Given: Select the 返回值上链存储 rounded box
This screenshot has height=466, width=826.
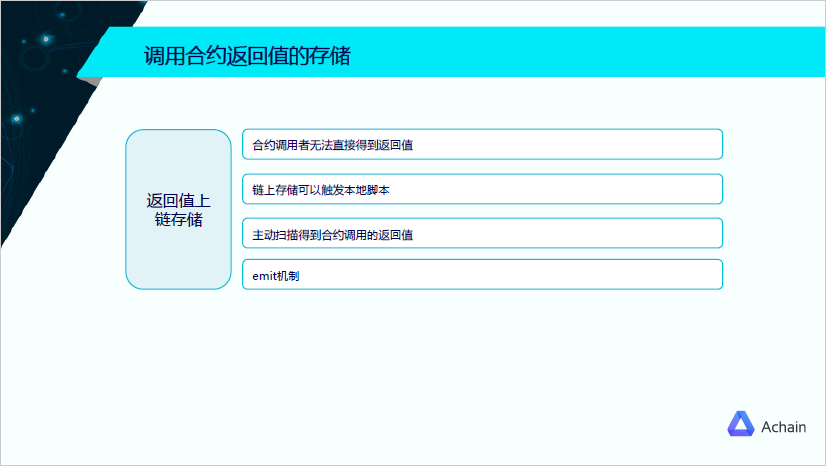Looking at the screenshot, I should point(179,209).
